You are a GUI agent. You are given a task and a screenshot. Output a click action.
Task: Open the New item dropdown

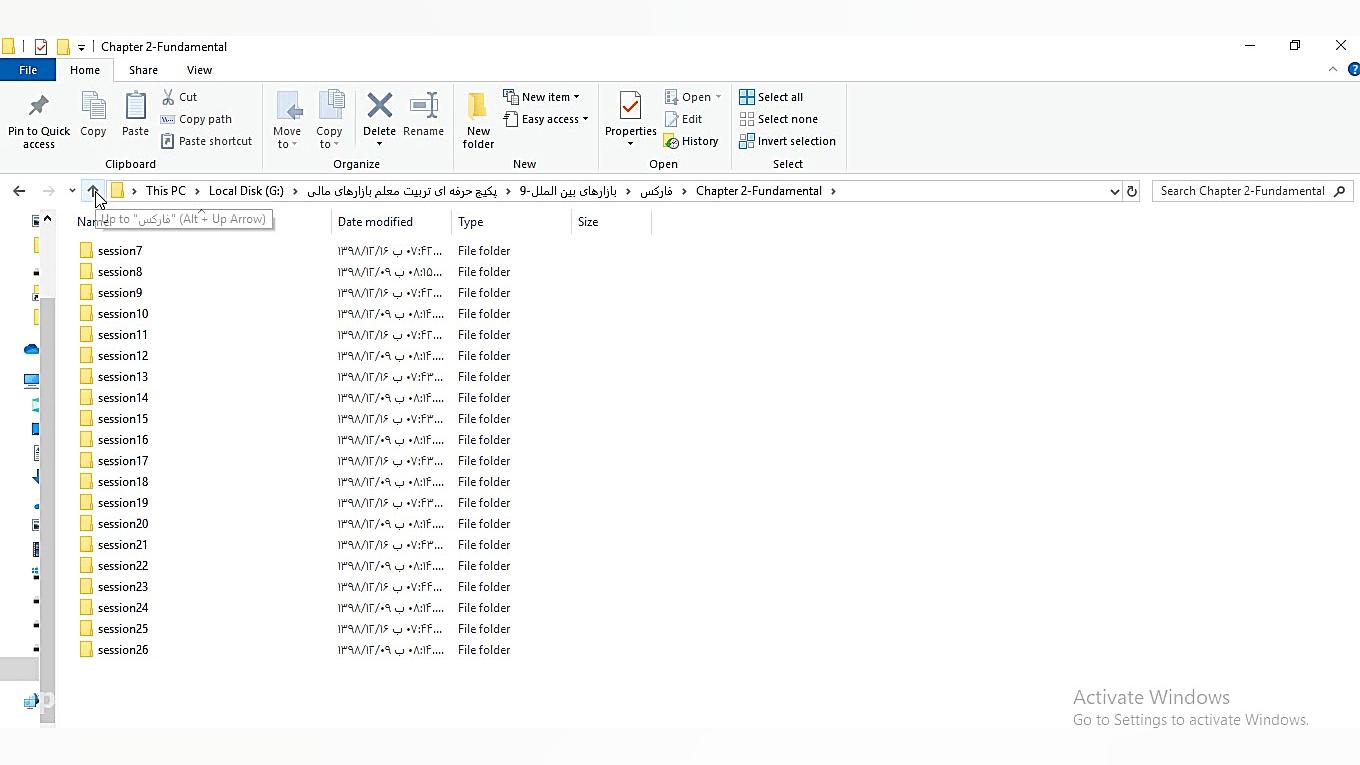pos(542,97)
